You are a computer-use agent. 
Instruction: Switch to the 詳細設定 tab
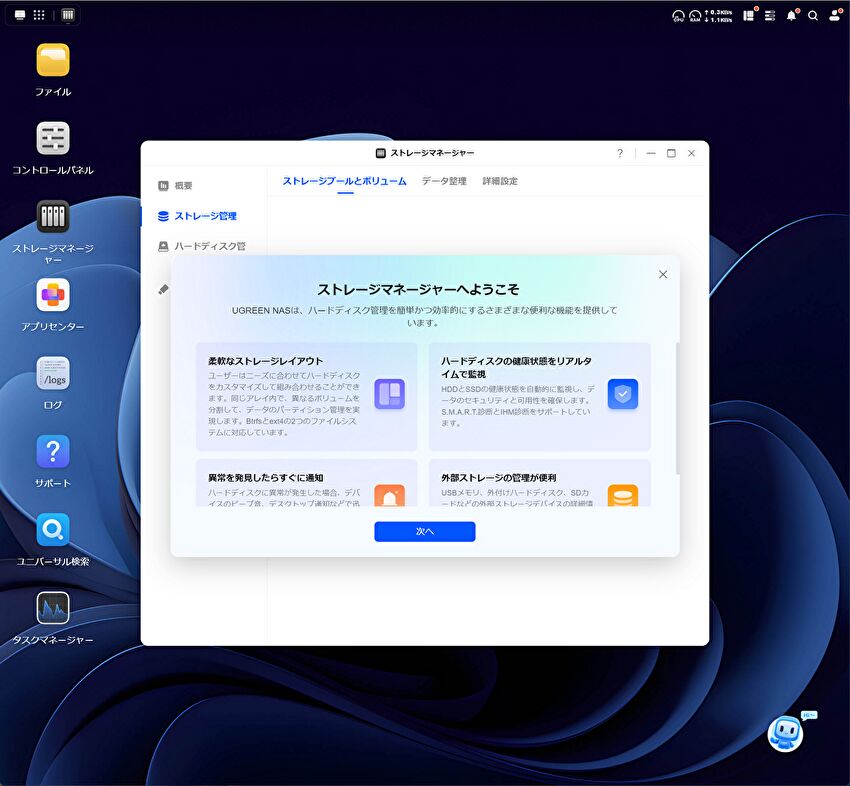coord(500,181)
